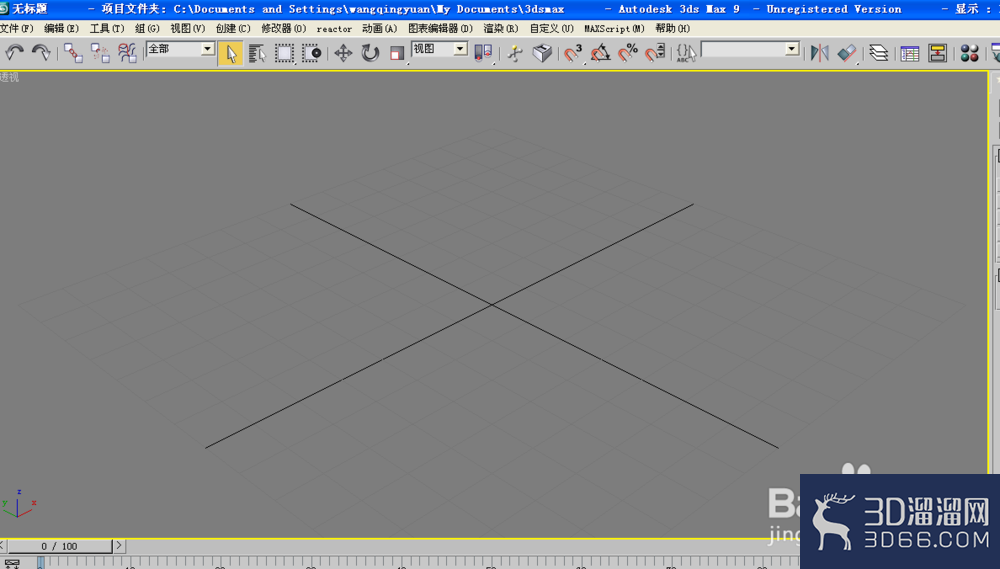Click the Unlink Selection tool
Viewport: 1000px width, 569px height.
[100, 52]
